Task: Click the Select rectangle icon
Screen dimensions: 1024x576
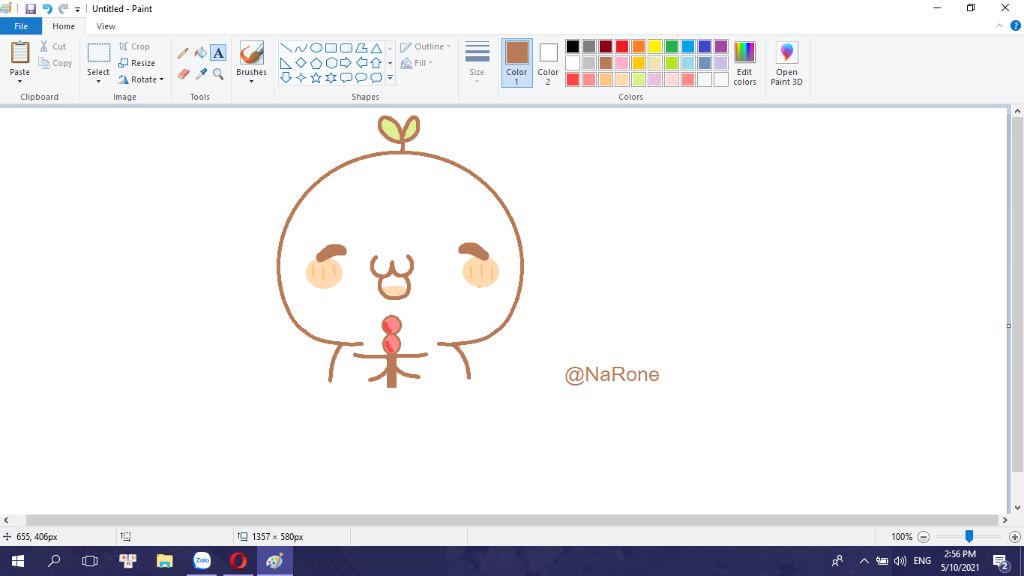Action: tap(99, 53)
